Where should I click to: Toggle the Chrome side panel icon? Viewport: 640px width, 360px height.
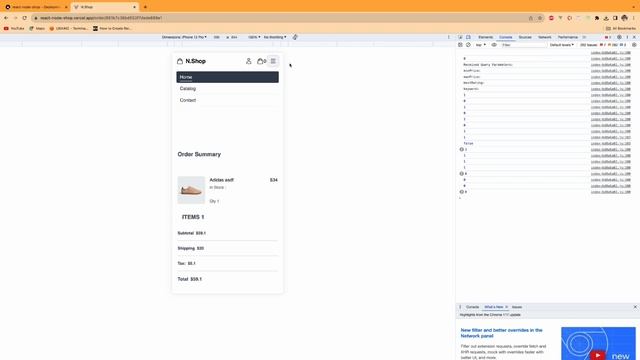point(615,18)
